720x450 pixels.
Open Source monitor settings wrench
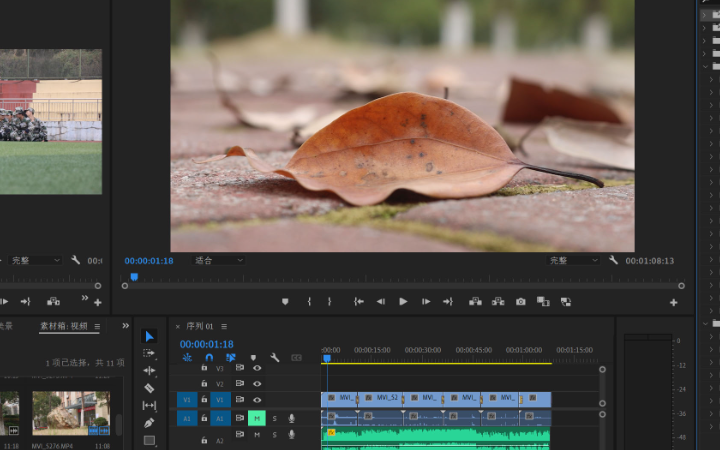tap(75, 260)
